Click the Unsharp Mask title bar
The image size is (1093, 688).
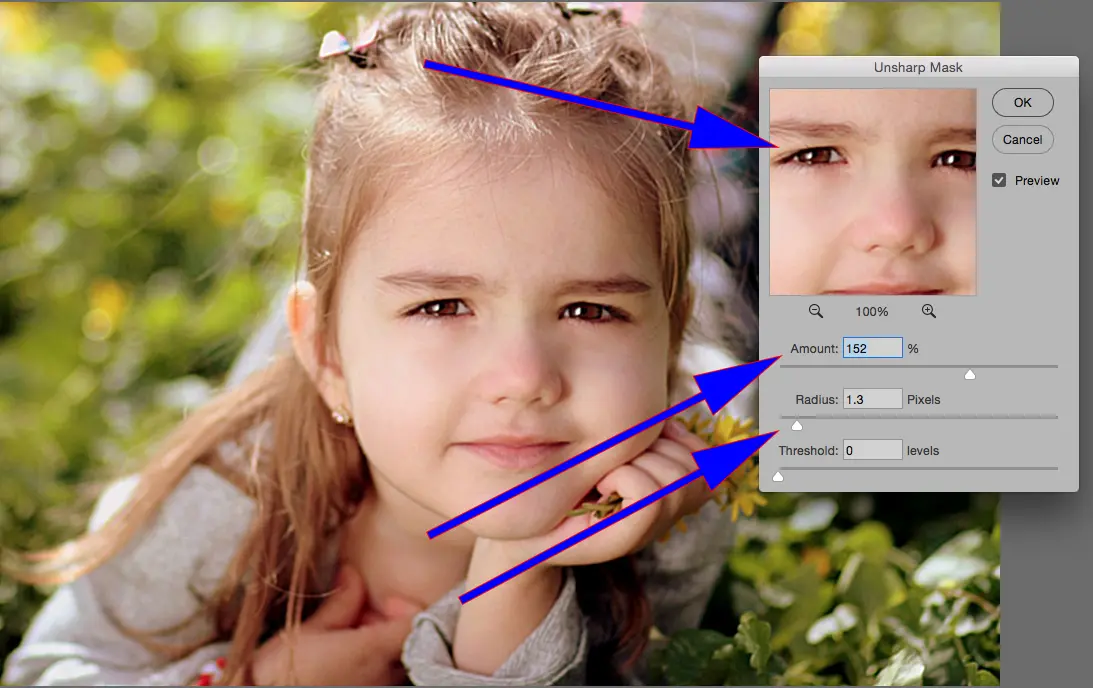[918, 67]
